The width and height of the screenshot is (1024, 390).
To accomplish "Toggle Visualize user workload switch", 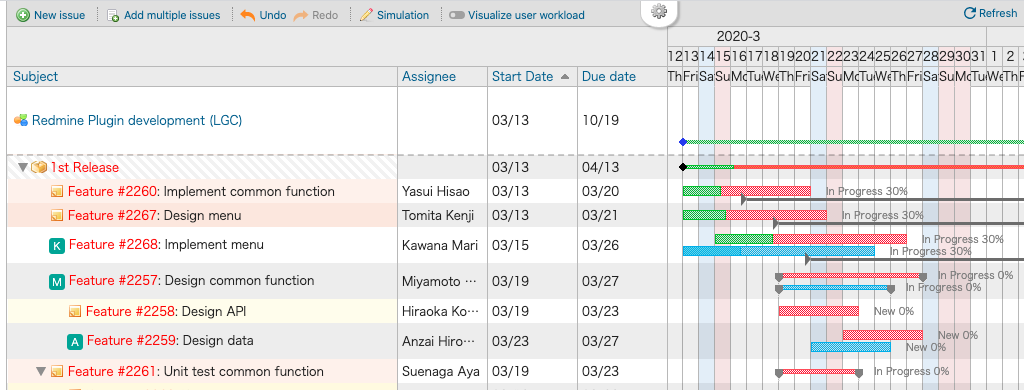I will point(456,15).
